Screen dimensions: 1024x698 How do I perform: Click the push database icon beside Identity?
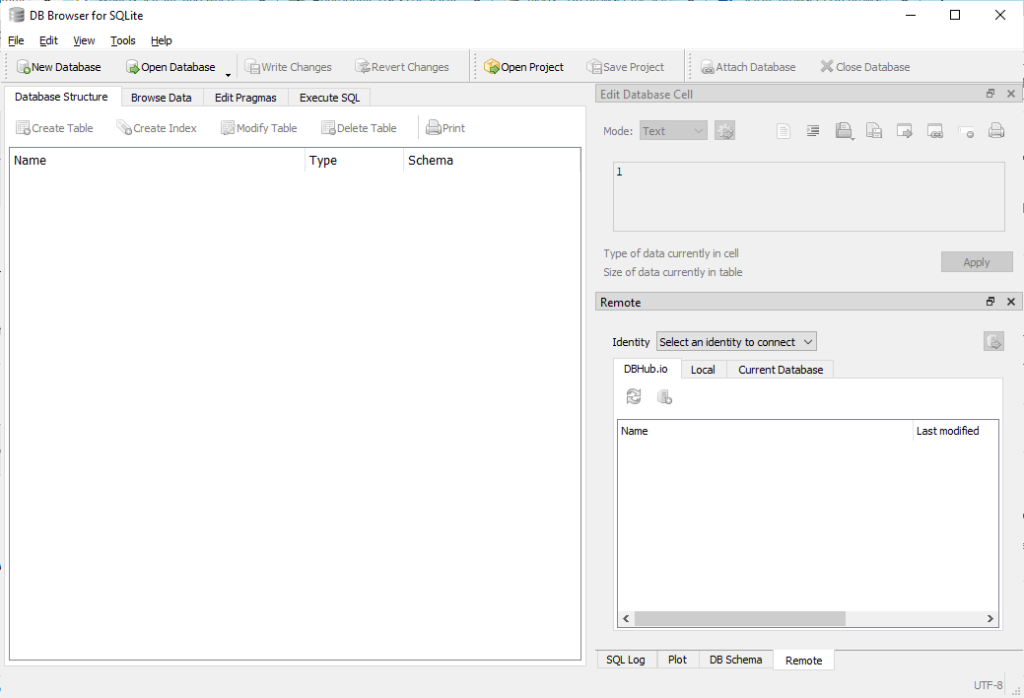pos(993,341)
